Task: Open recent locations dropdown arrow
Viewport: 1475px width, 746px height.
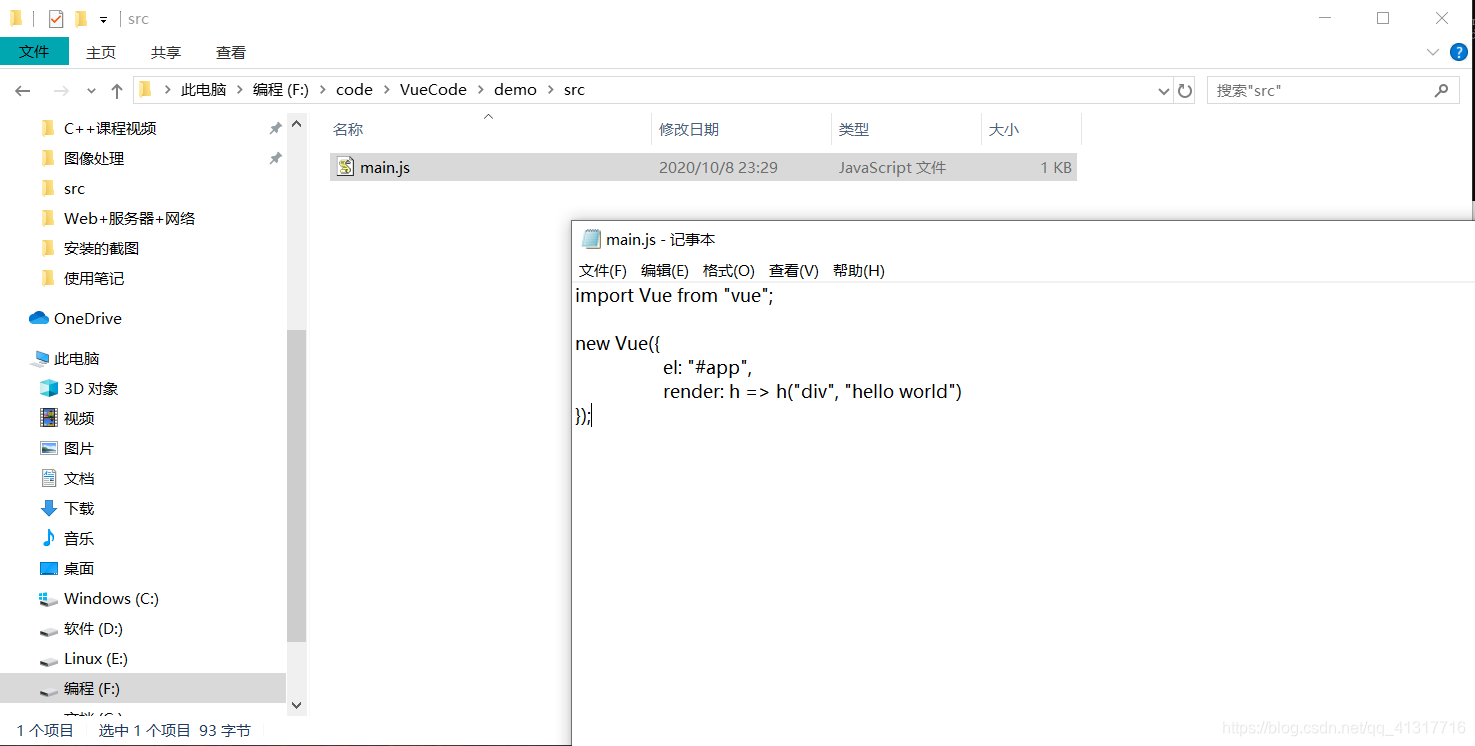Action: (x=91, y=90)
